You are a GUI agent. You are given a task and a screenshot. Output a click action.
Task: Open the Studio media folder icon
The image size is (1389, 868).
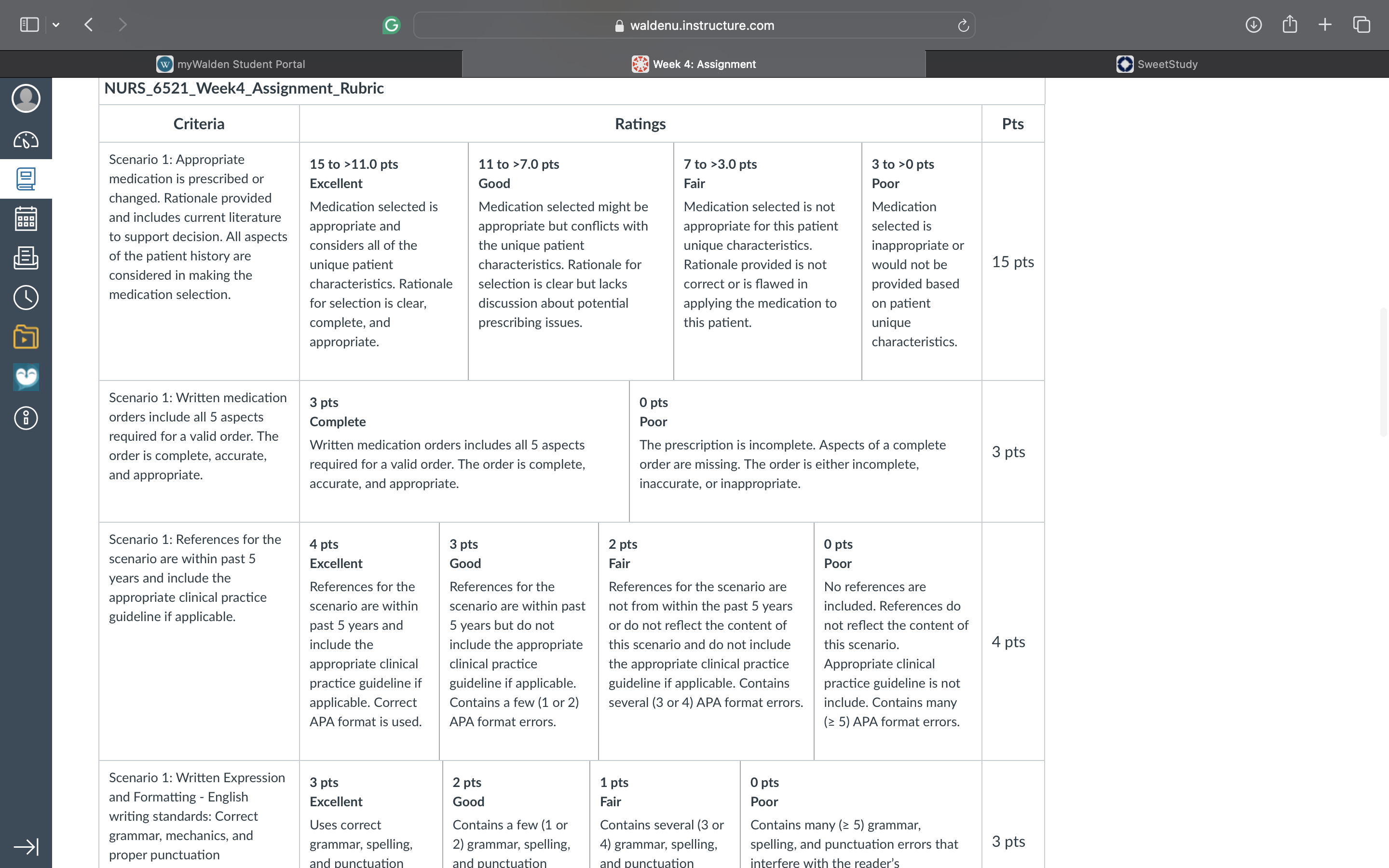coord(26,337)
